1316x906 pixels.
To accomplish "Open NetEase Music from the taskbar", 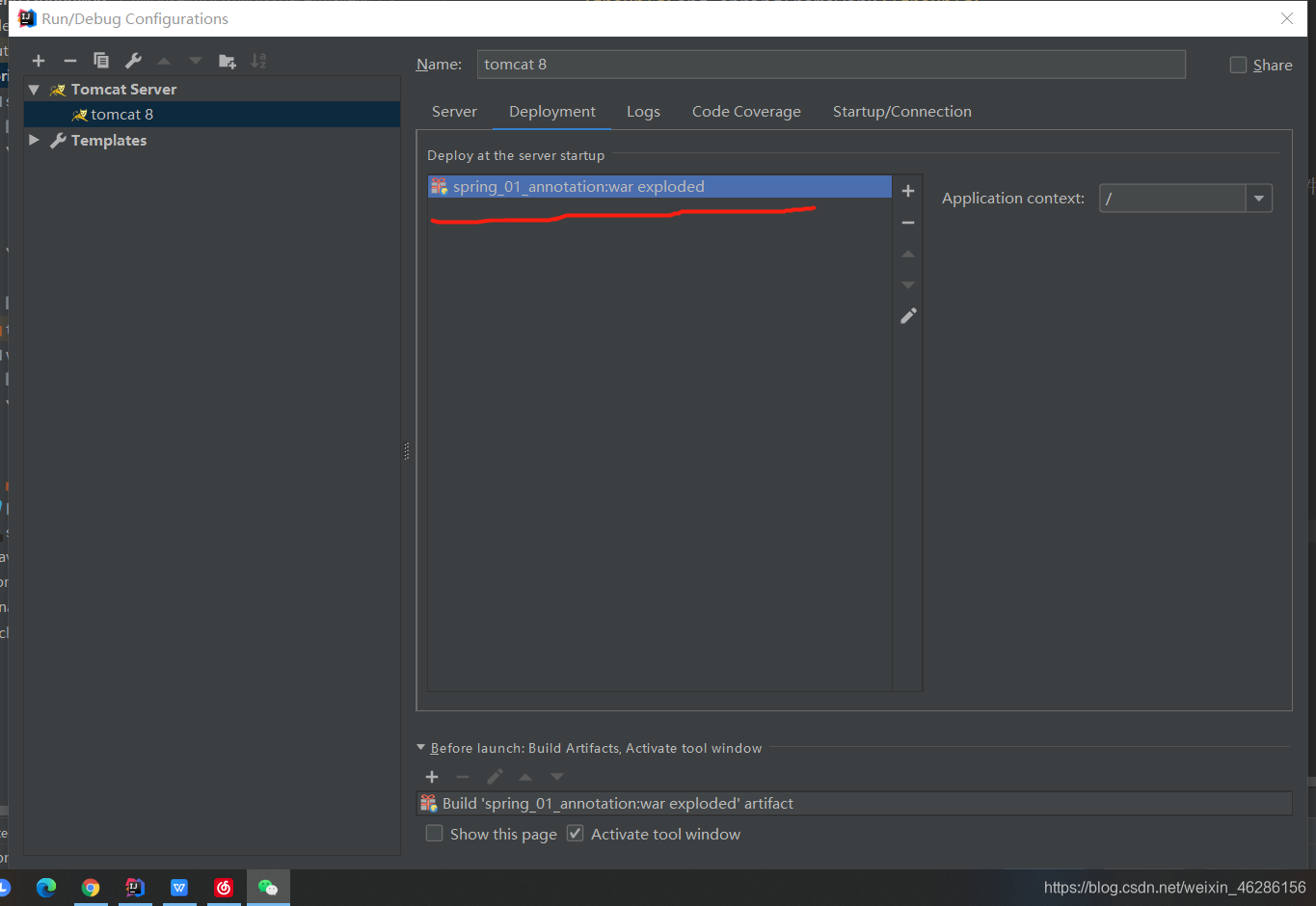I will (x=224, y=888).
